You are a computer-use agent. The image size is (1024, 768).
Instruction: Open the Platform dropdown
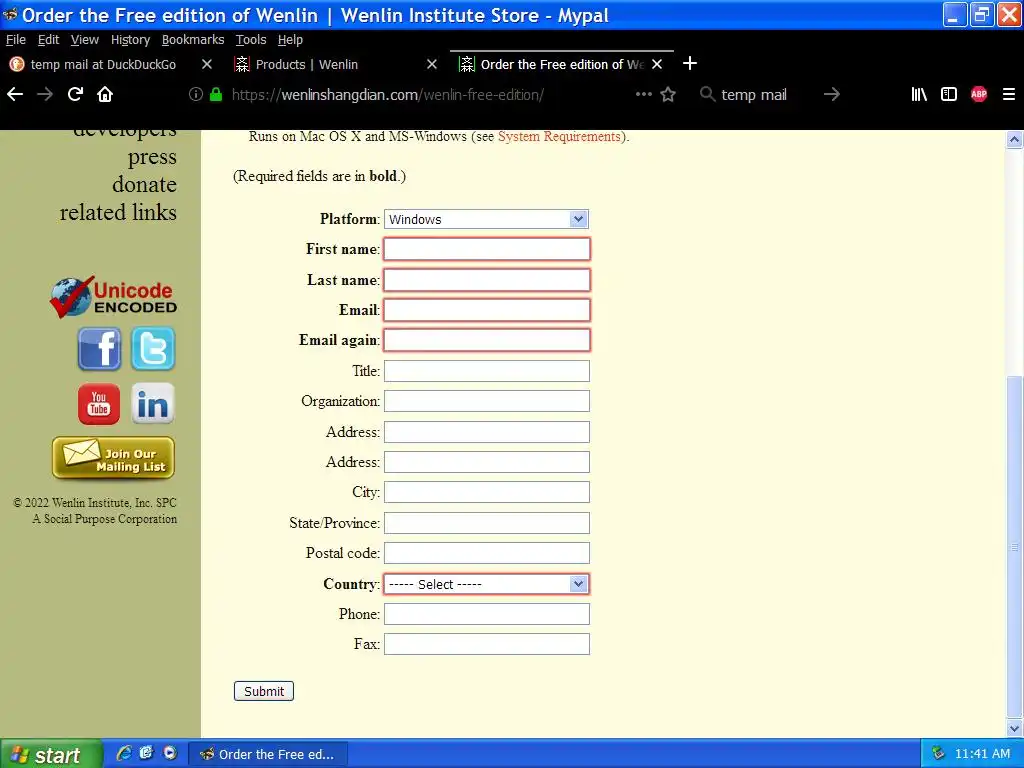(x=487, y=219)
